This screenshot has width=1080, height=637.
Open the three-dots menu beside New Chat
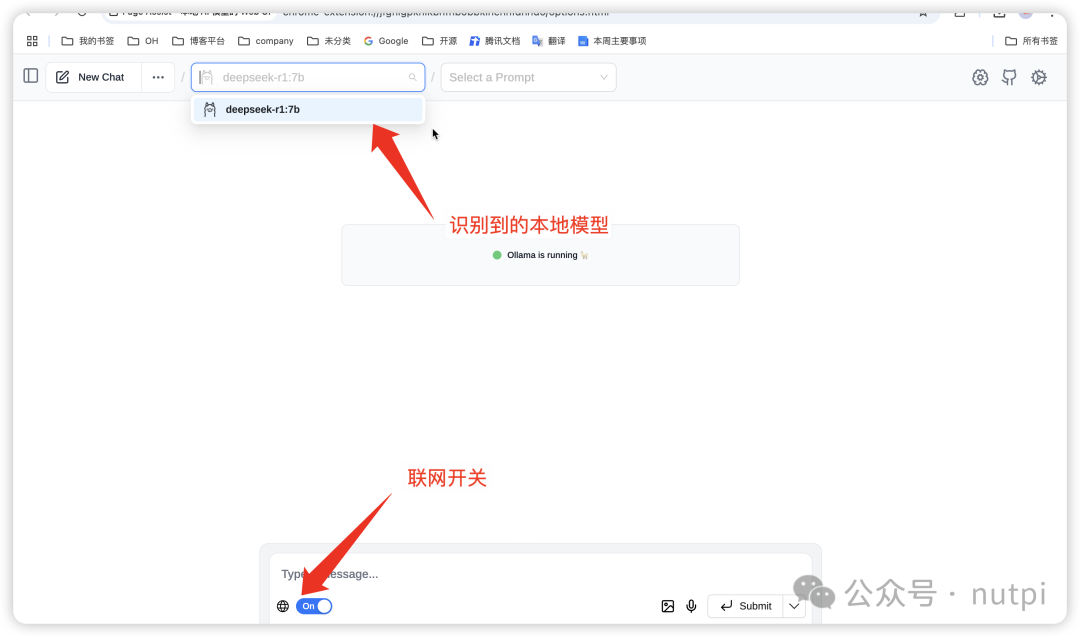point(158,77)
